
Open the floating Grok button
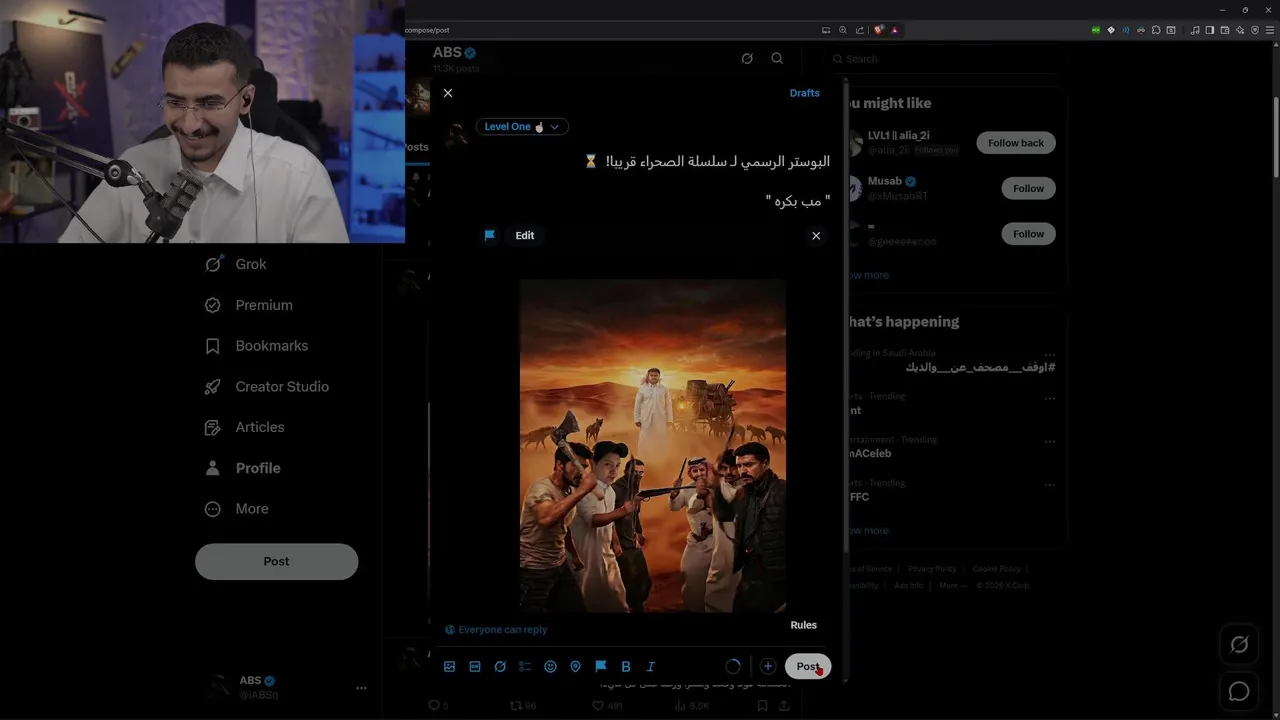click(1239, 645)
